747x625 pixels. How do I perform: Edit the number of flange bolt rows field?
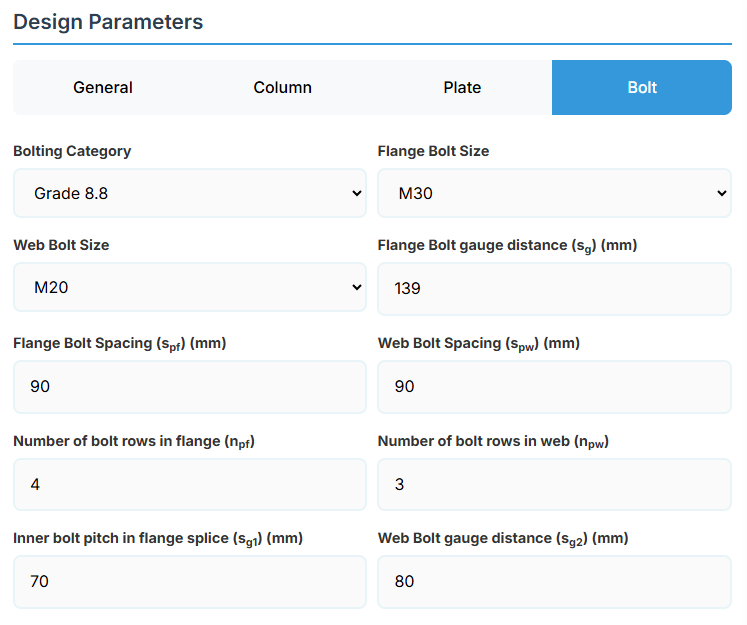coord(190,484)
